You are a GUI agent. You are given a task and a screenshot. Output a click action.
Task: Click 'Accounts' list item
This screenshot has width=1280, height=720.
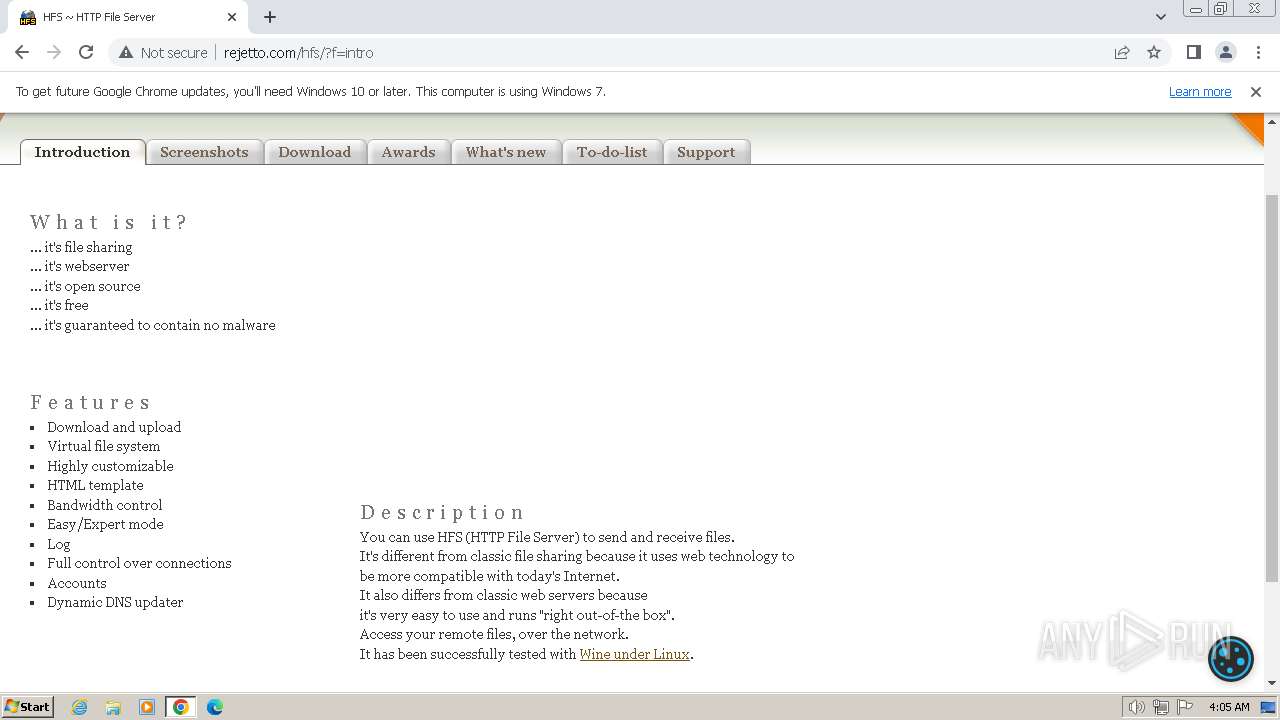[77, 583]
